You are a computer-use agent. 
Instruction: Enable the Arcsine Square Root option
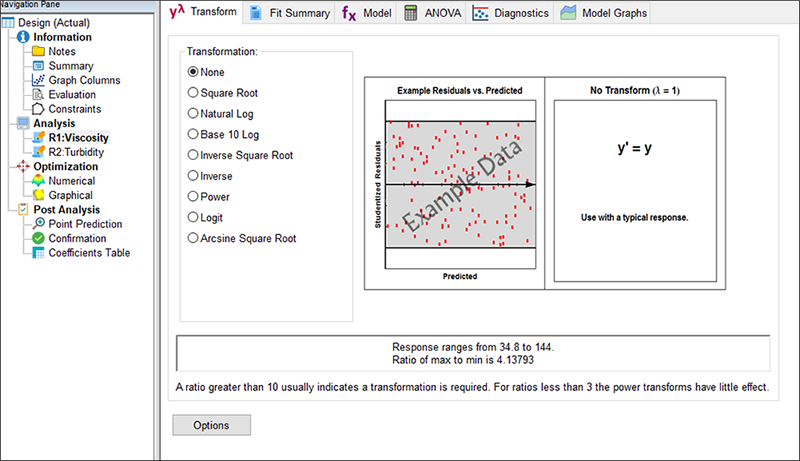pyautogui.click(x=194, y=238)
